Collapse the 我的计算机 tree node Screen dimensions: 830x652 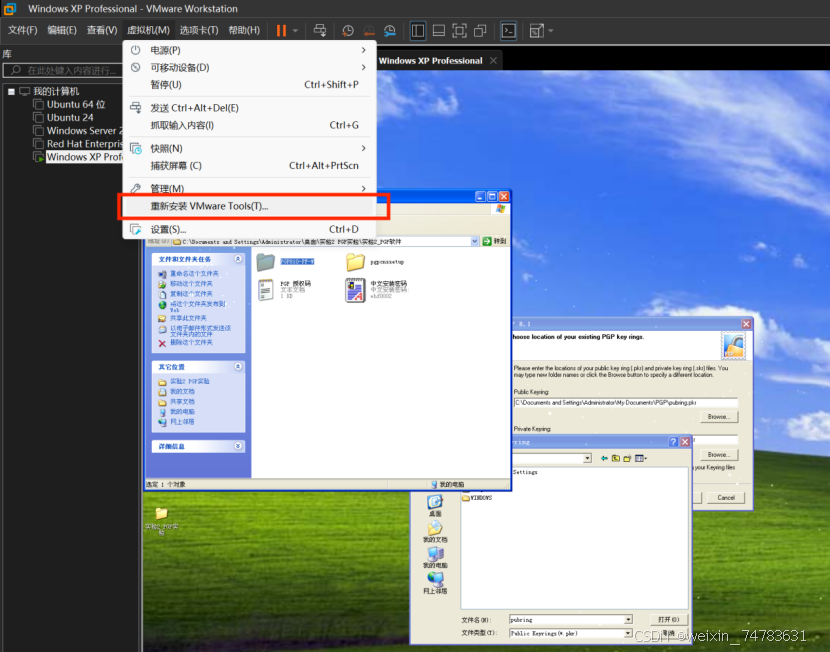tap(11, 92)
